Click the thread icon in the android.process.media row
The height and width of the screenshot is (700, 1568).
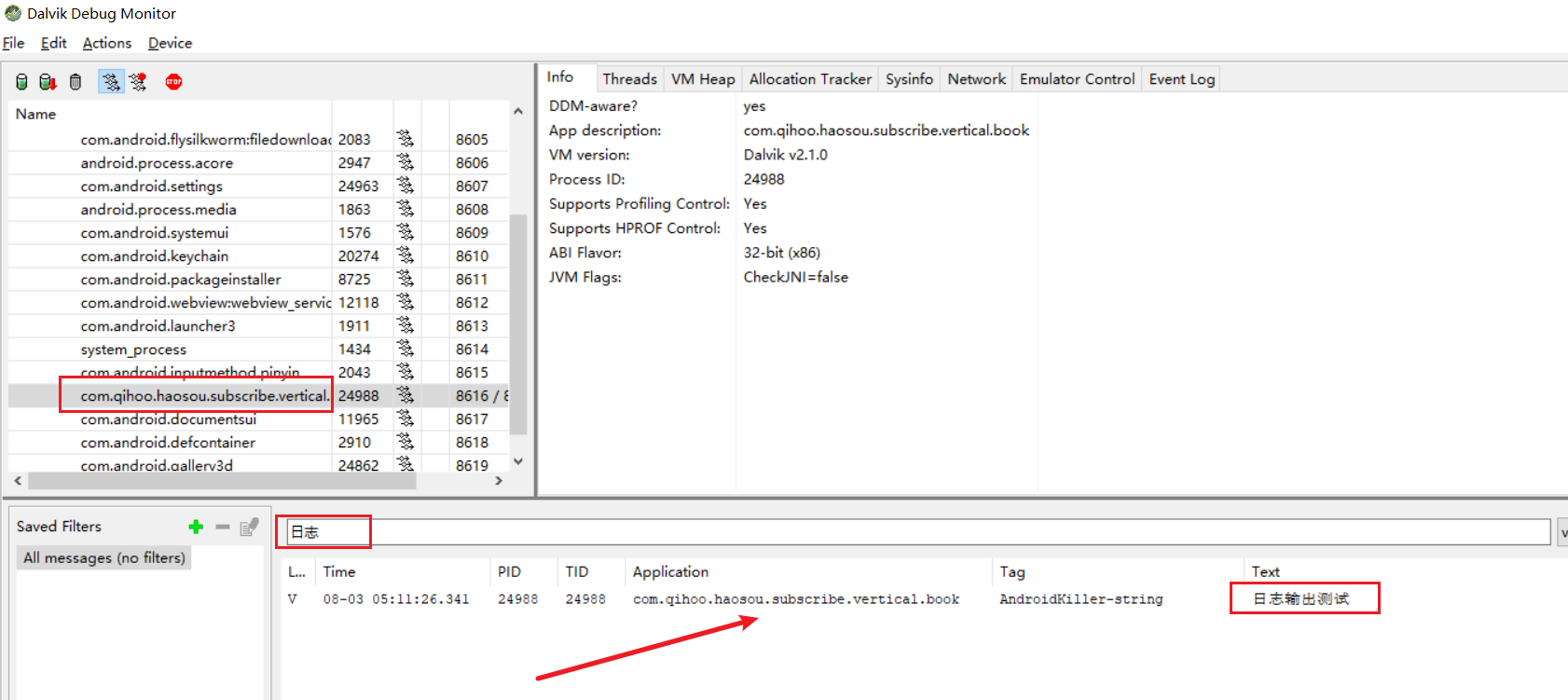(405, 209)
